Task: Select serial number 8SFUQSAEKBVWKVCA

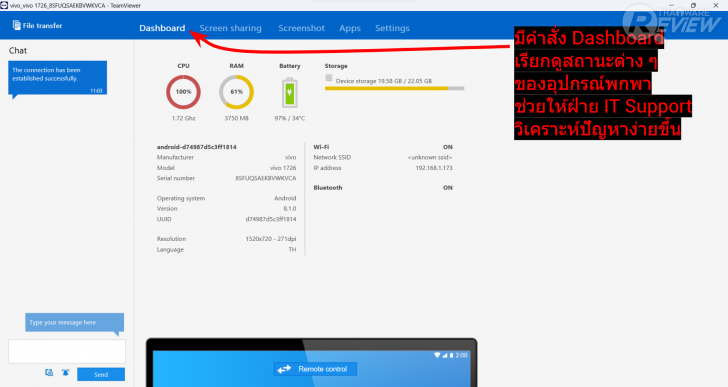Action: pyautogui.click(x=266, y=178)
